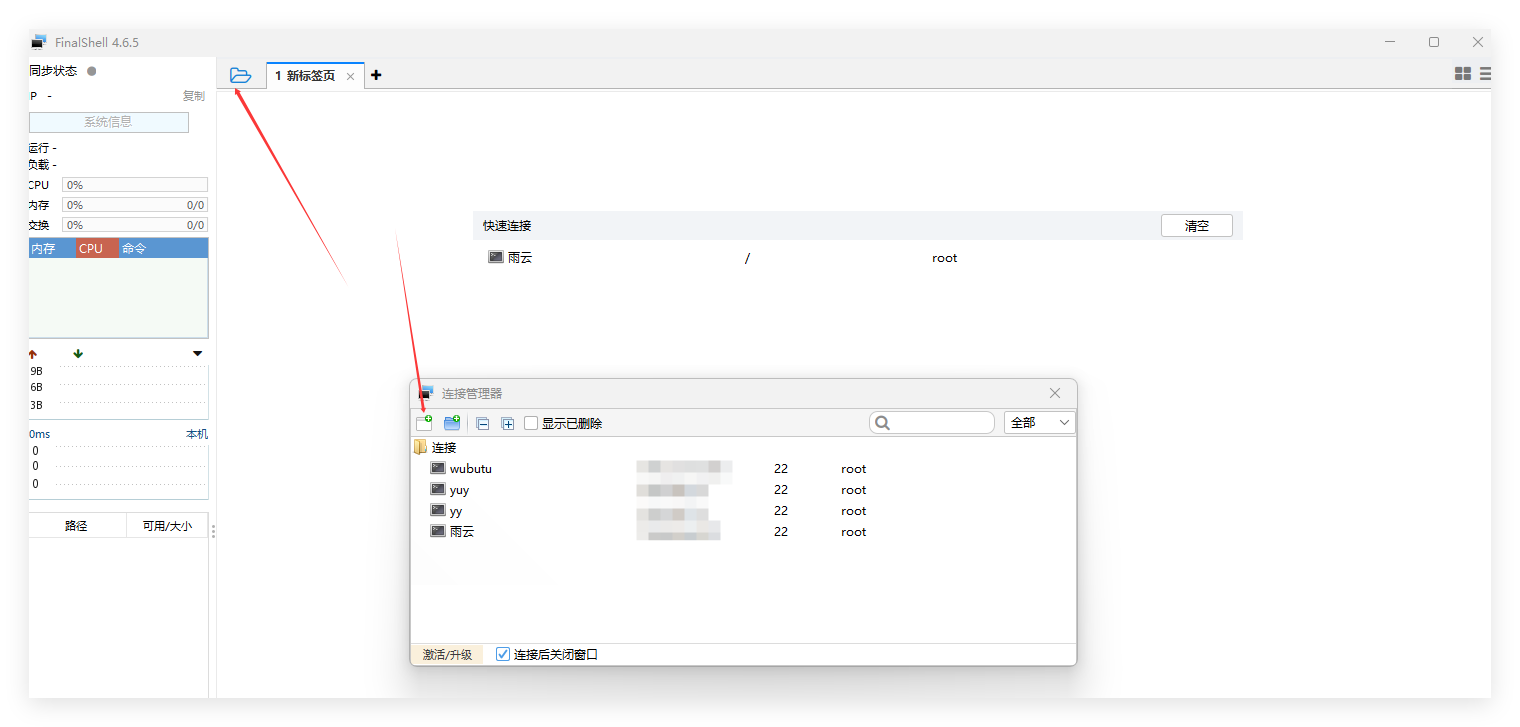Select the wubutu connection entry
The width and height of the screenshot is (1520, 727).
(470, 468)
